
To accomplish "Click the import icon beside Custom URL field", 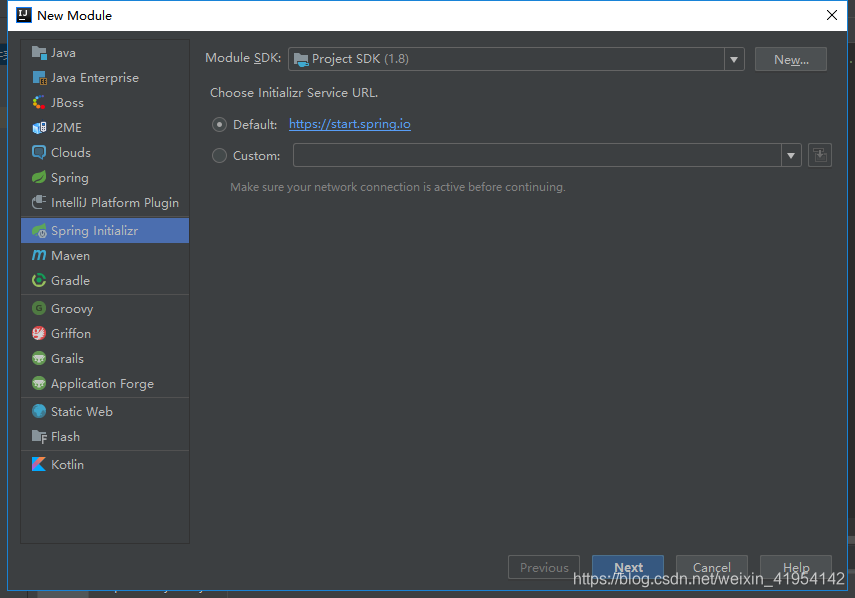I will point(820,155).
